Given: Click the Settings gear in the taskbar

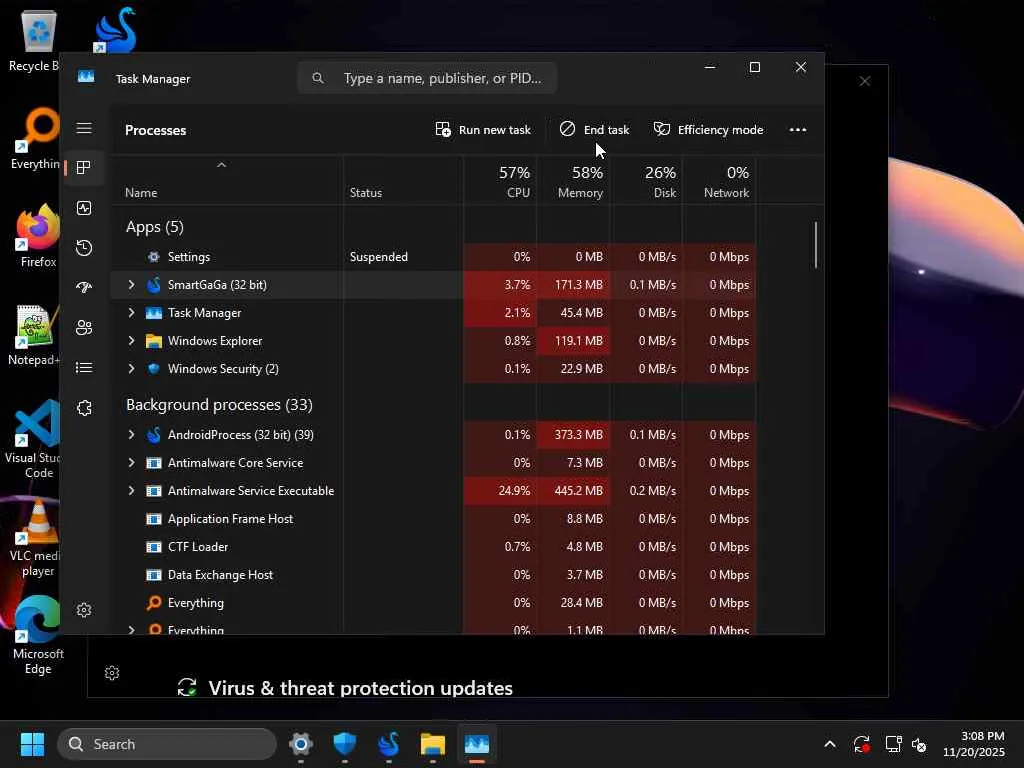Looking at the screenshot, I should pos(300,744).
